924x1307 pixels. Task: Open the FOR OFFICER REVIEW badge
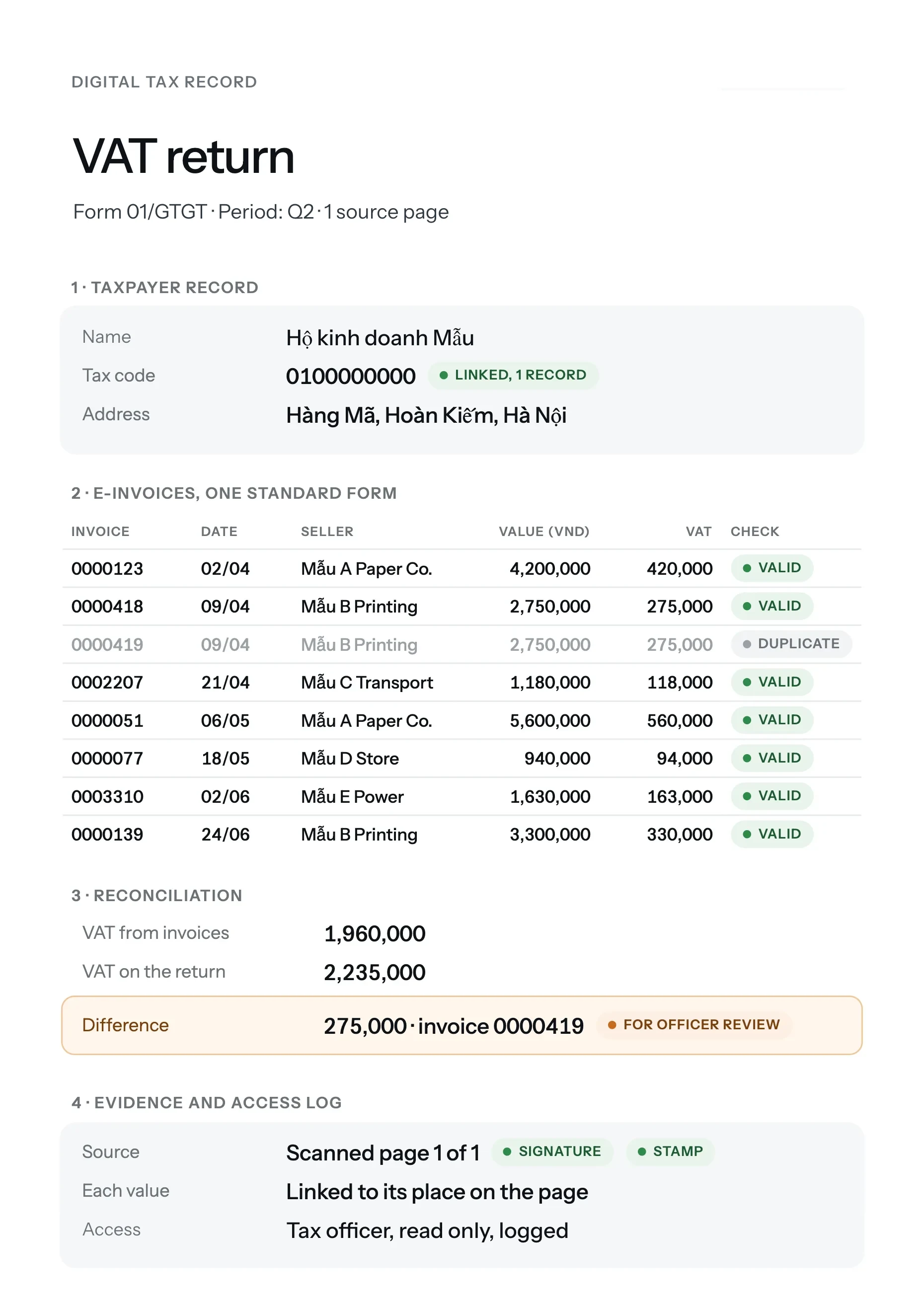pyautogui.click(x=693, y=1025)
